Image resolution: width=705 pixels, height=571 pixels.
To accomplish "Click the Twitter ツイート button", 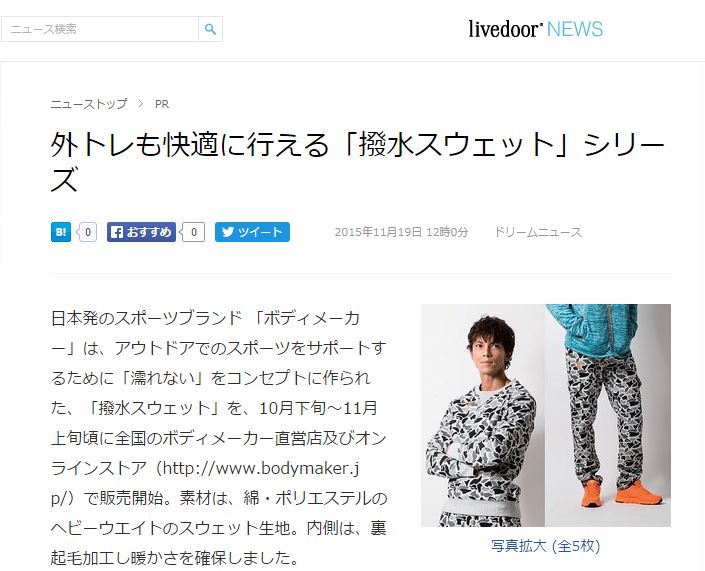I will [x=252, y=232].
